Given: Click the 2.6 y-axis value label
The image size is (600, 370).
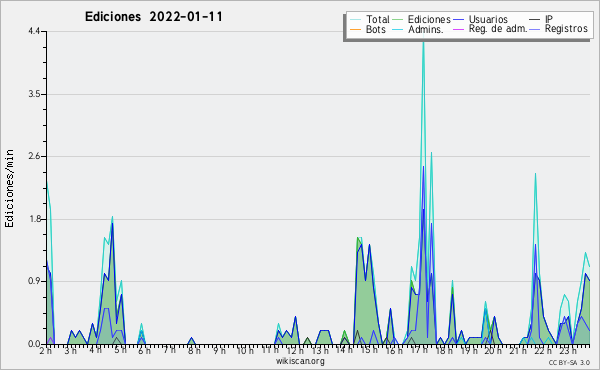Looking at the screenshot, I should [x=34, y=156].
